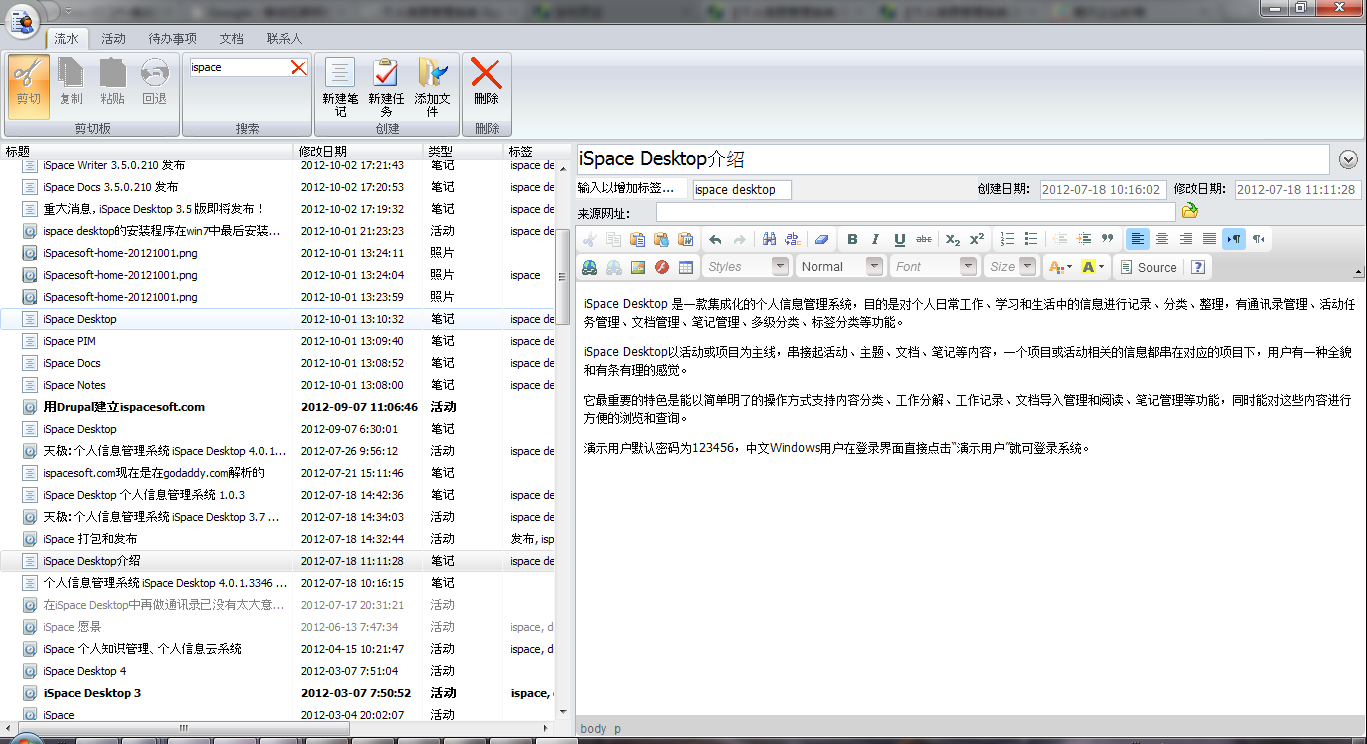This screenshot has width=1367, height=744.
Task: Collapse the editor toolbar with the small arrow
Action: click(x=1358, y=272)
